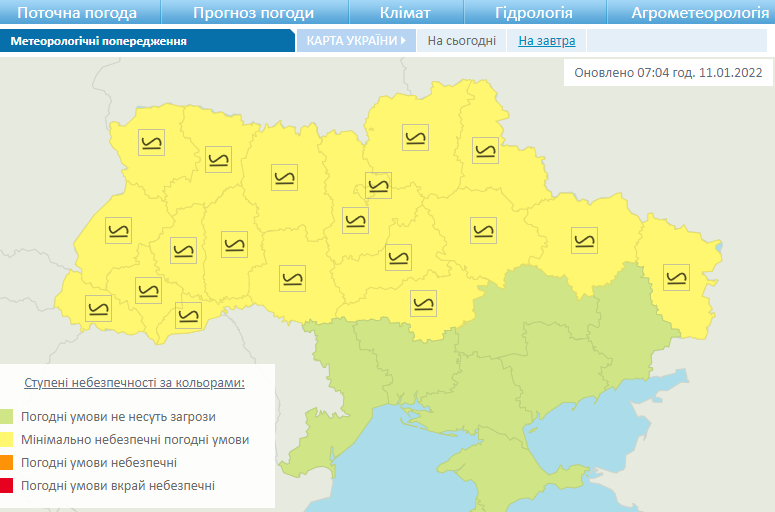Click the green southern area of the map
The image size is (775, 512).
[x=540, y=340]
